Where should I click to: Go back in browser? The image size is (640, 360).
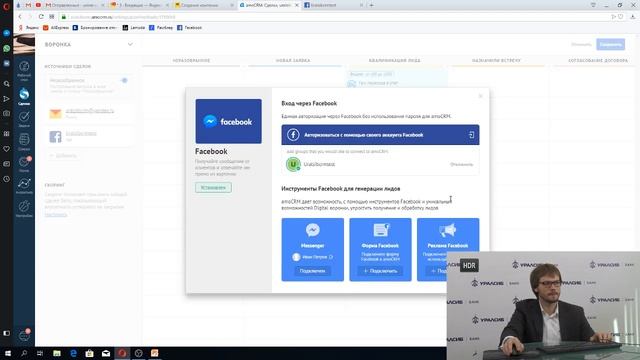20,17
